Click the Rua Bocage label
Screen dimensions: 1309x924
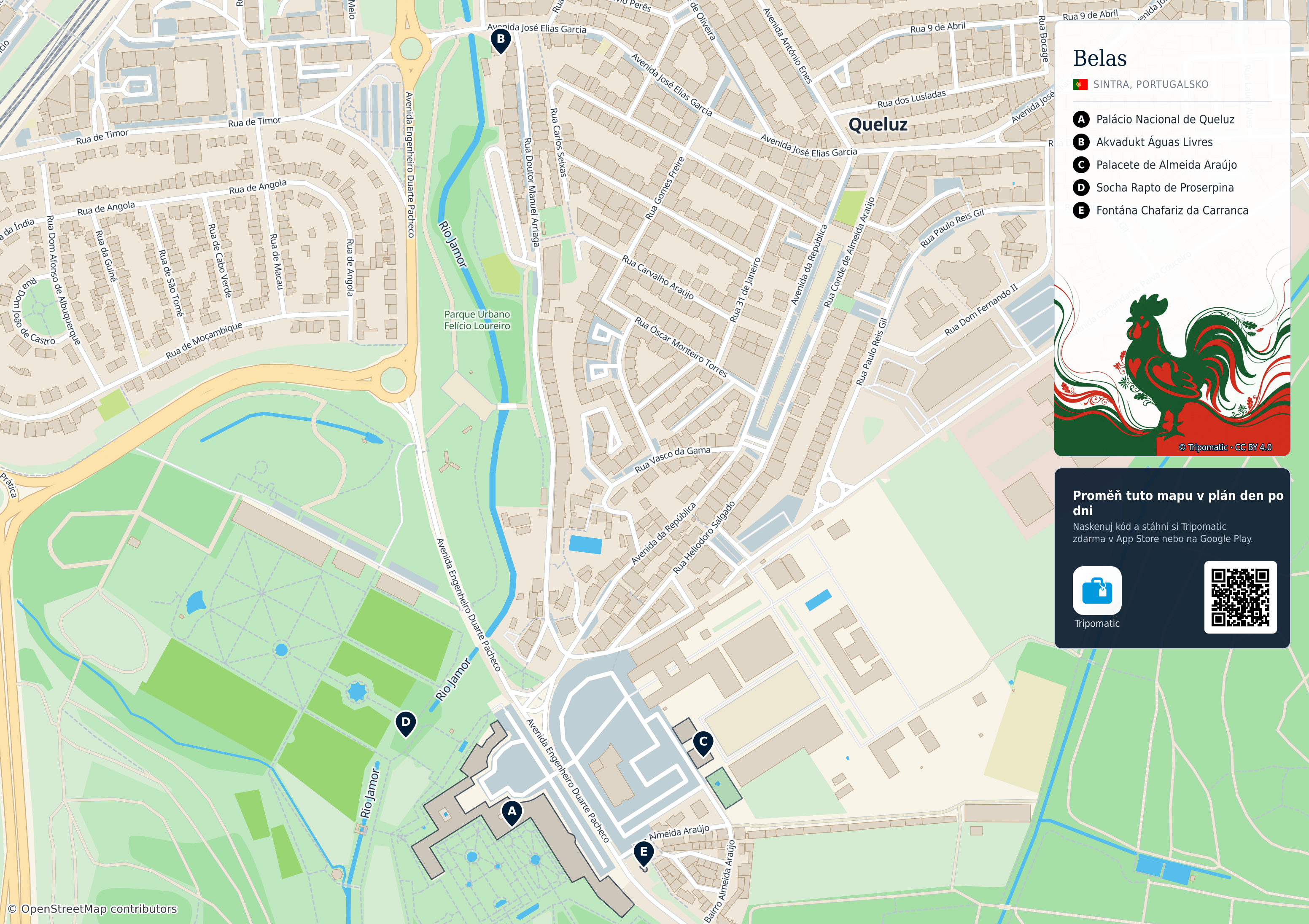click(x=1043, y=39)
